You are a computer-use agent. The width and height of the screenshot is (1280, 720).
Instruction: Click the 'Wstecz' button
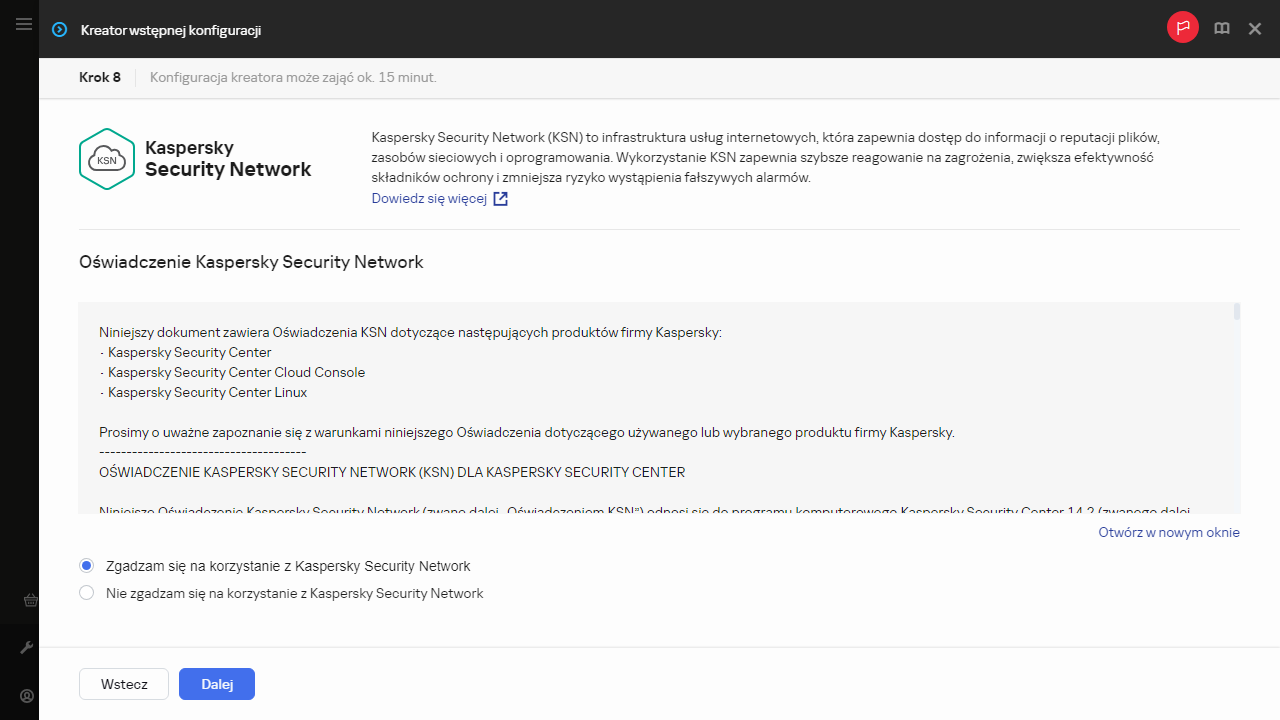[123, 684]
